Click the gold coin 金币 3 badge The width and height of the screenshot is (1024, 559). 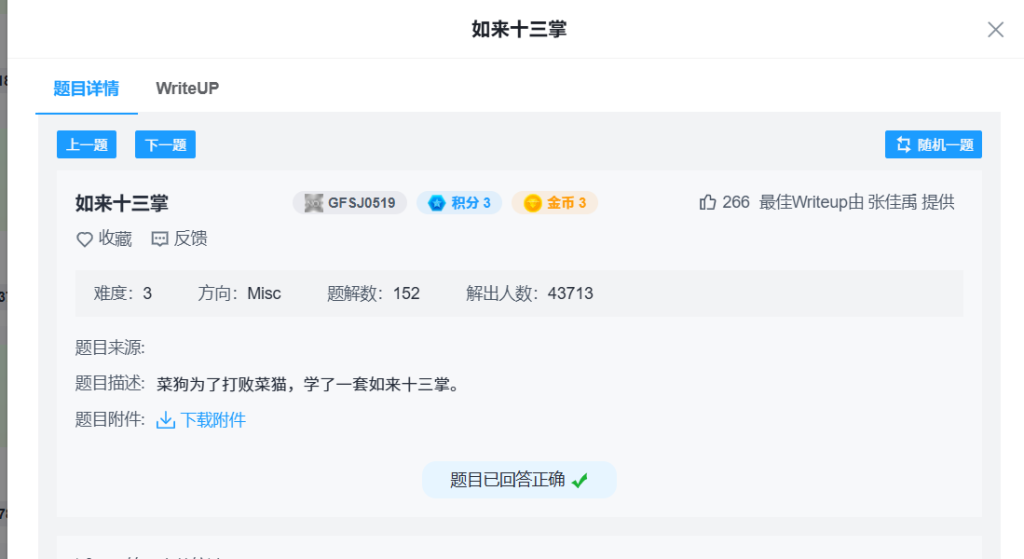[555, 203]
